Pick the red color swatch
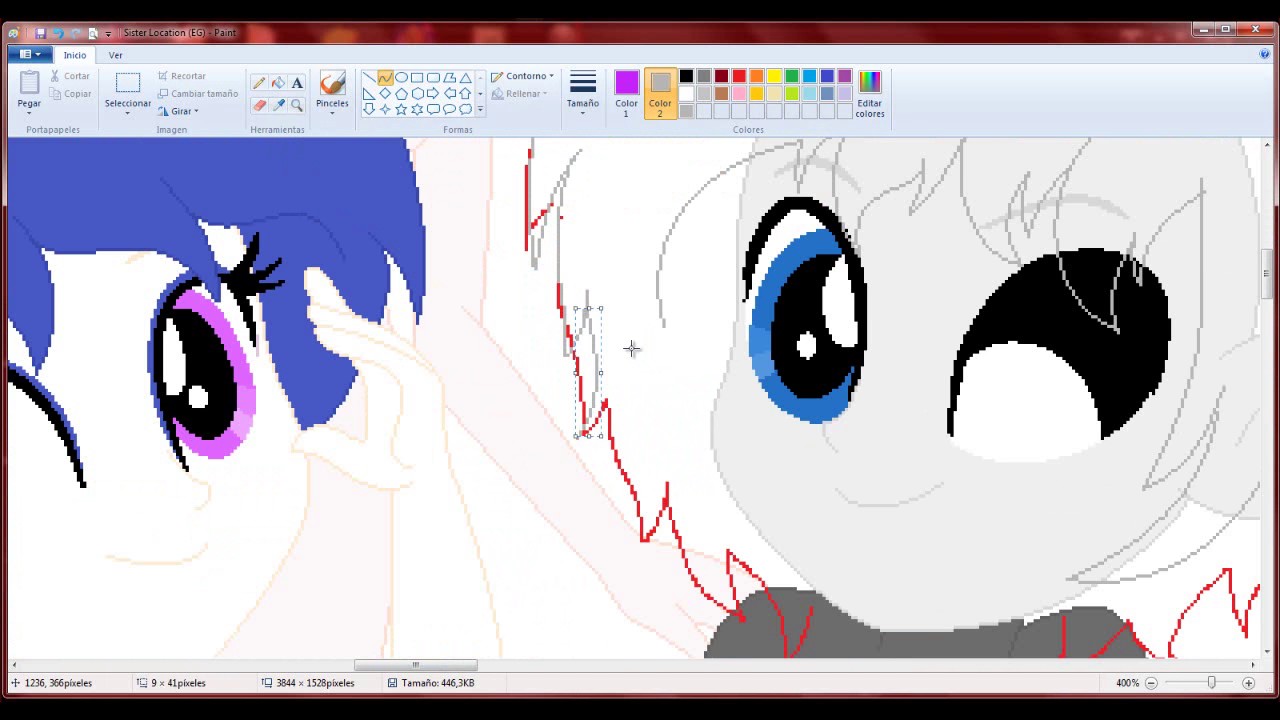This screenshot has height=720, width=1280. (x=739, y=76)
